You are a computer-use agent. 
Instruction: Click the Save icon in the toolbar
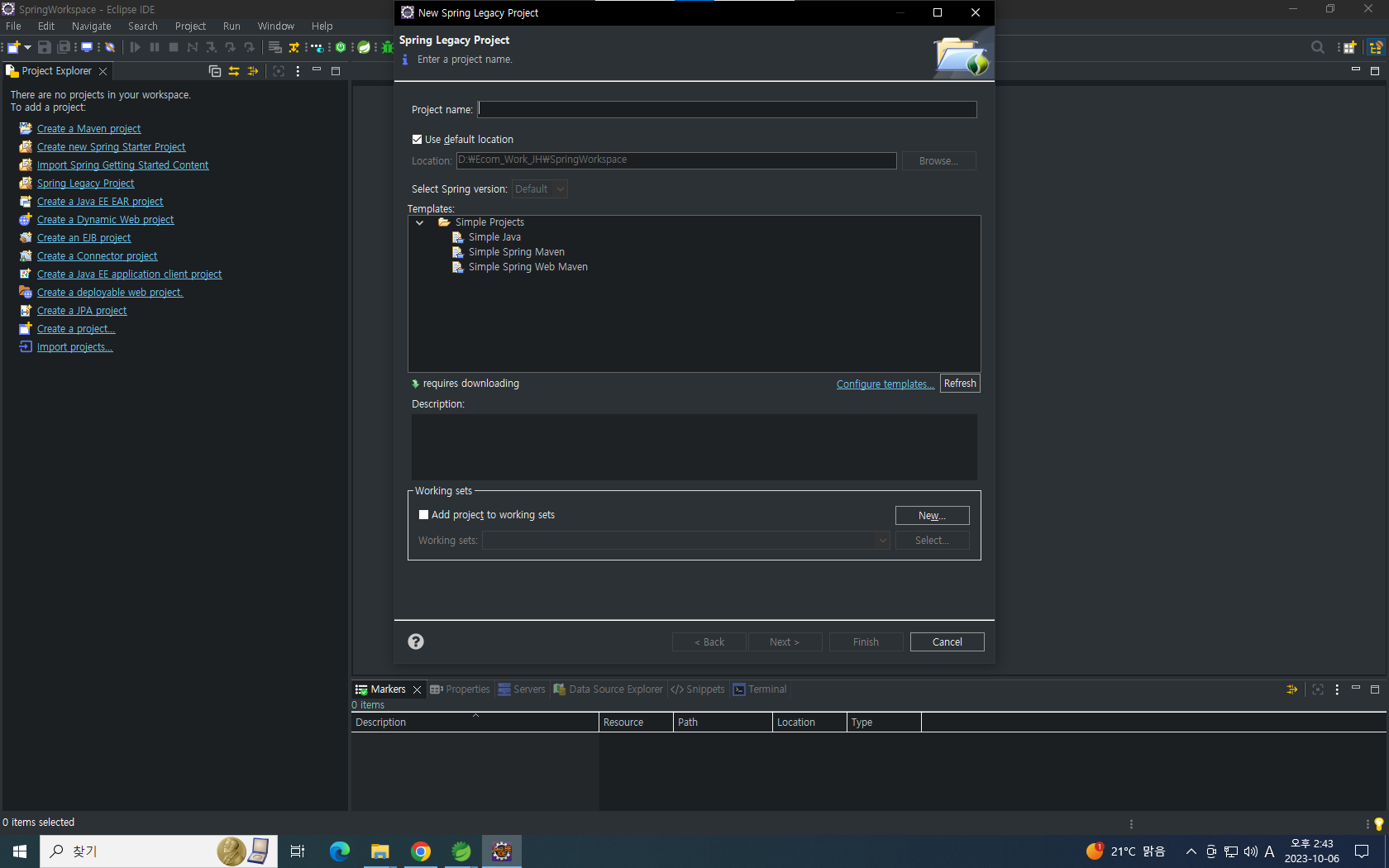point(45,47)
